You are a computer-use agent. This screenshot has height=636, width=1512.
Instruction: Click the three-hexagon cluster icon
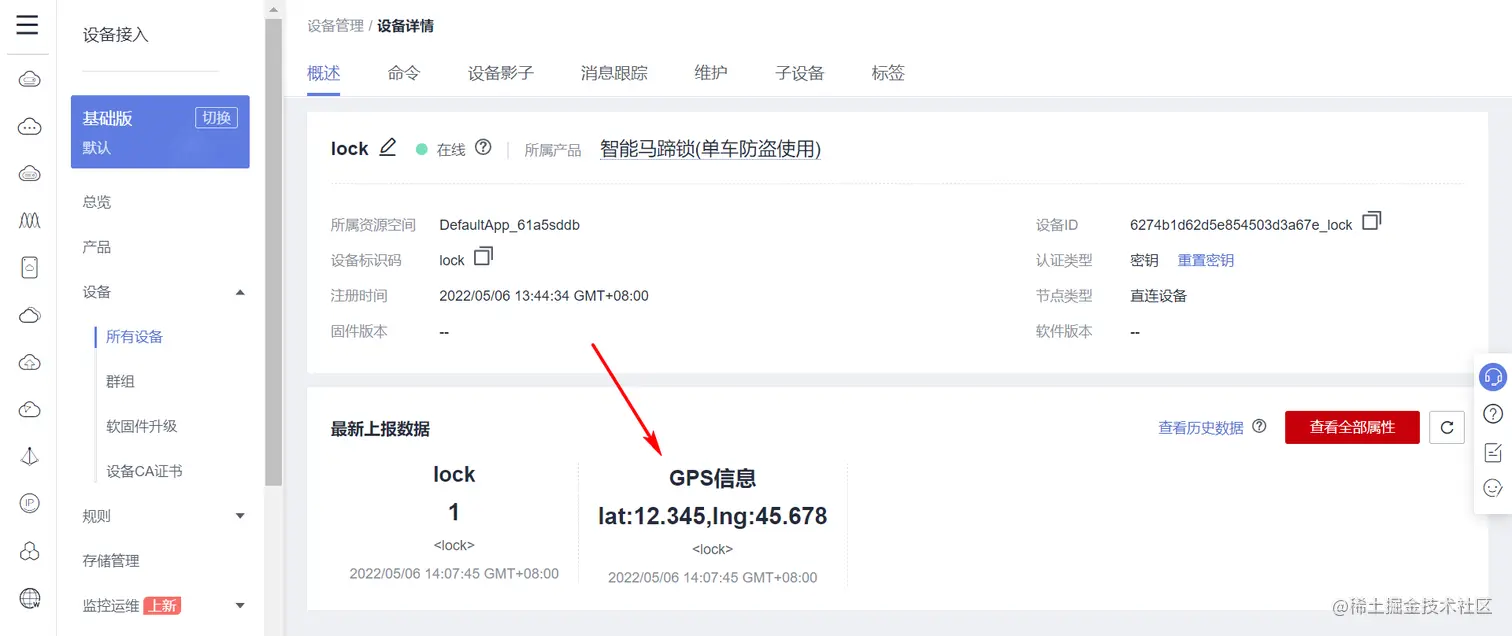coord(30,551)
